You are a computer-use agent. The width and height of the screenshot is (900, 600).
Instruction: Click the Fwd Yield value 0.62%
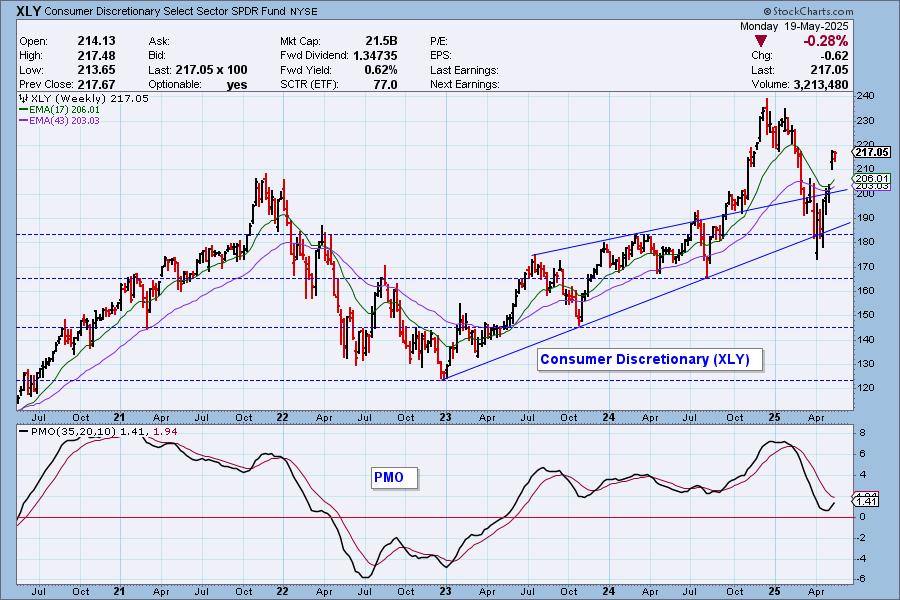tap(381, 70)
